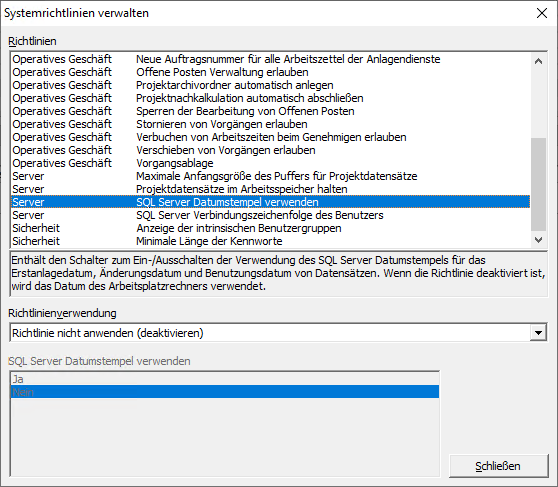558x487 pixels.
Task: Select 'Verschieben von Vorgängen erlauben' policy
Action: 270,150
